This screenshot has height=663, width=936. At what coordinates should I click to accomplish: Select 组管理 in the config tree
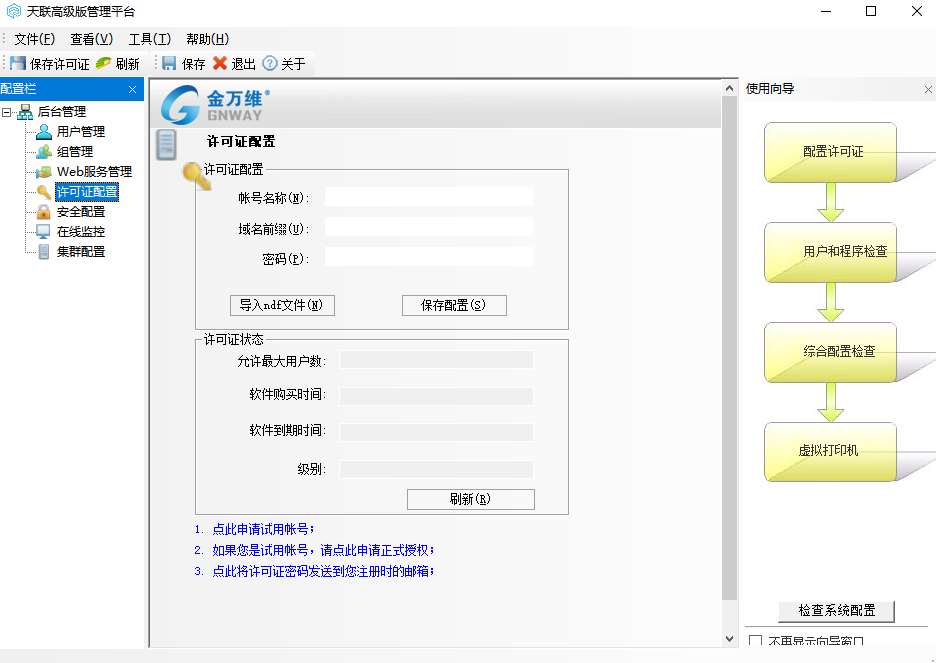pos(75,152)
